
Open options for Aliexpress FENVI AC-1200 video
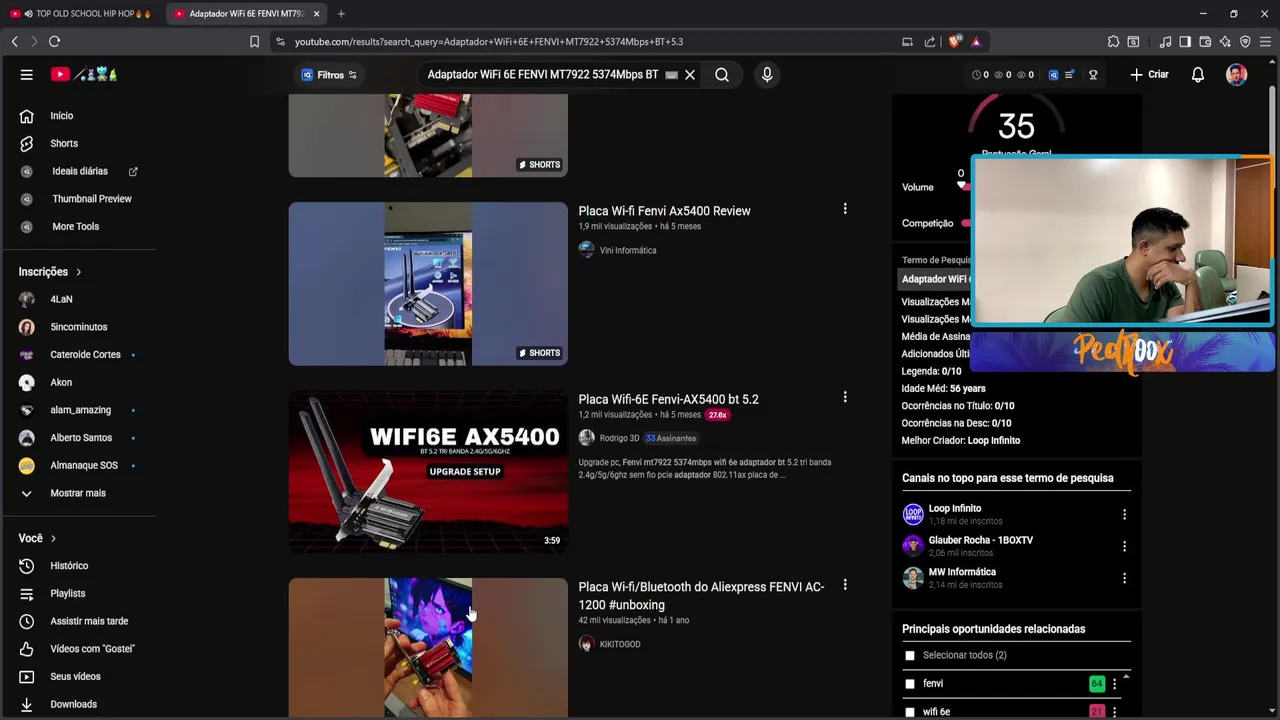click(x=845, y=585)
